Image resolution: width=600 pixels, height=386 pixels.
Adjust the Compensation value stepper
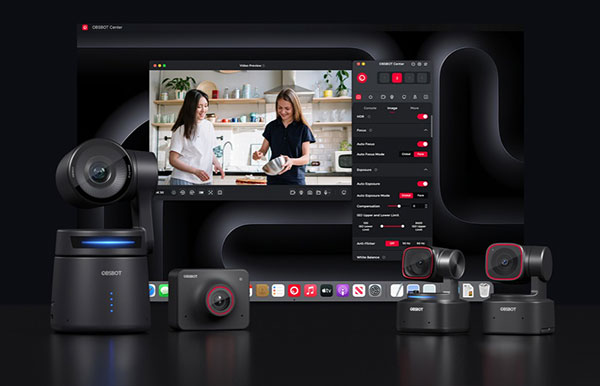[x=426, y=206]
